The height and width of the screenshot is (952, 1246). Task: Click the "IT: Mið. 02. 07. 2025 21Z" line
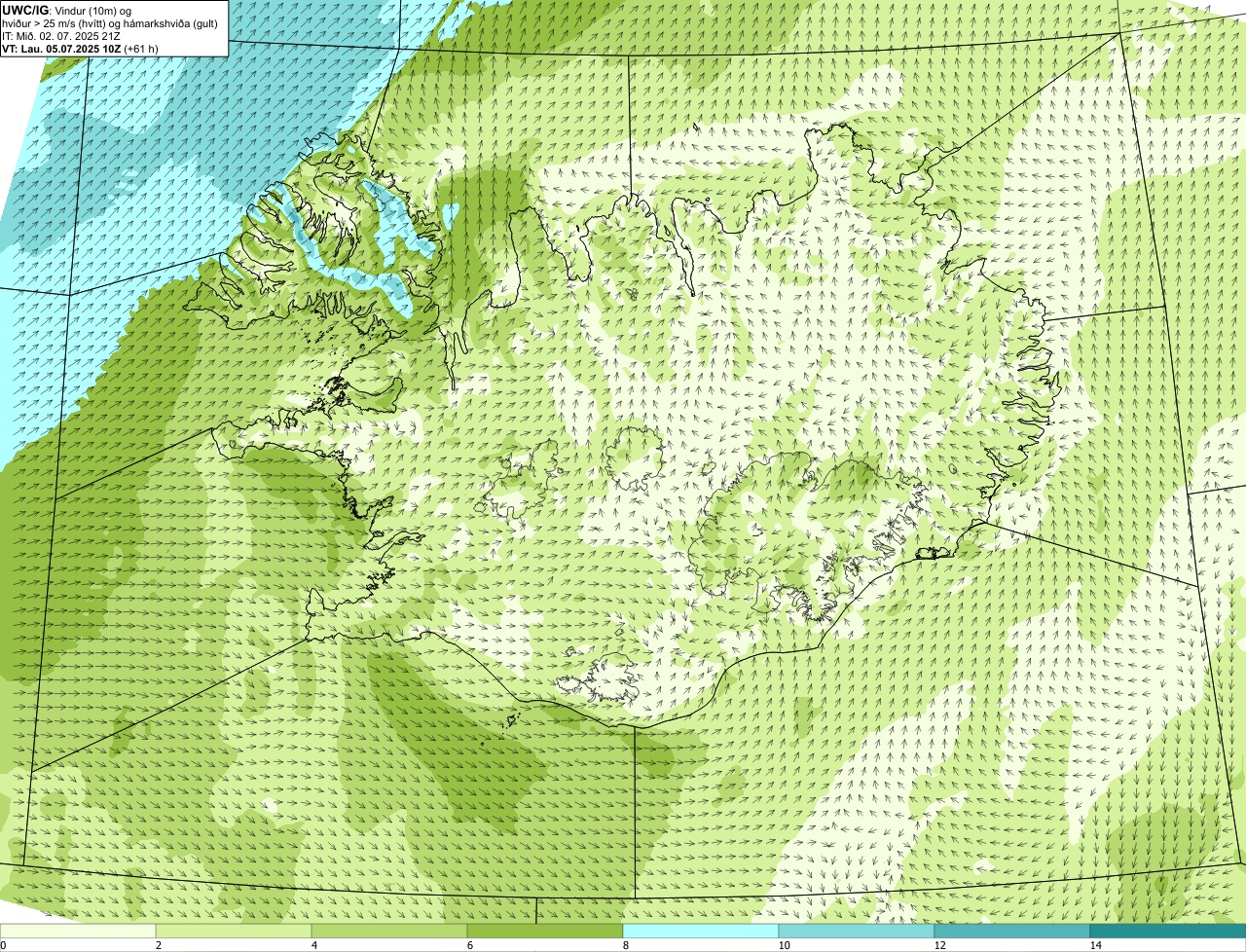click(61, 35)
